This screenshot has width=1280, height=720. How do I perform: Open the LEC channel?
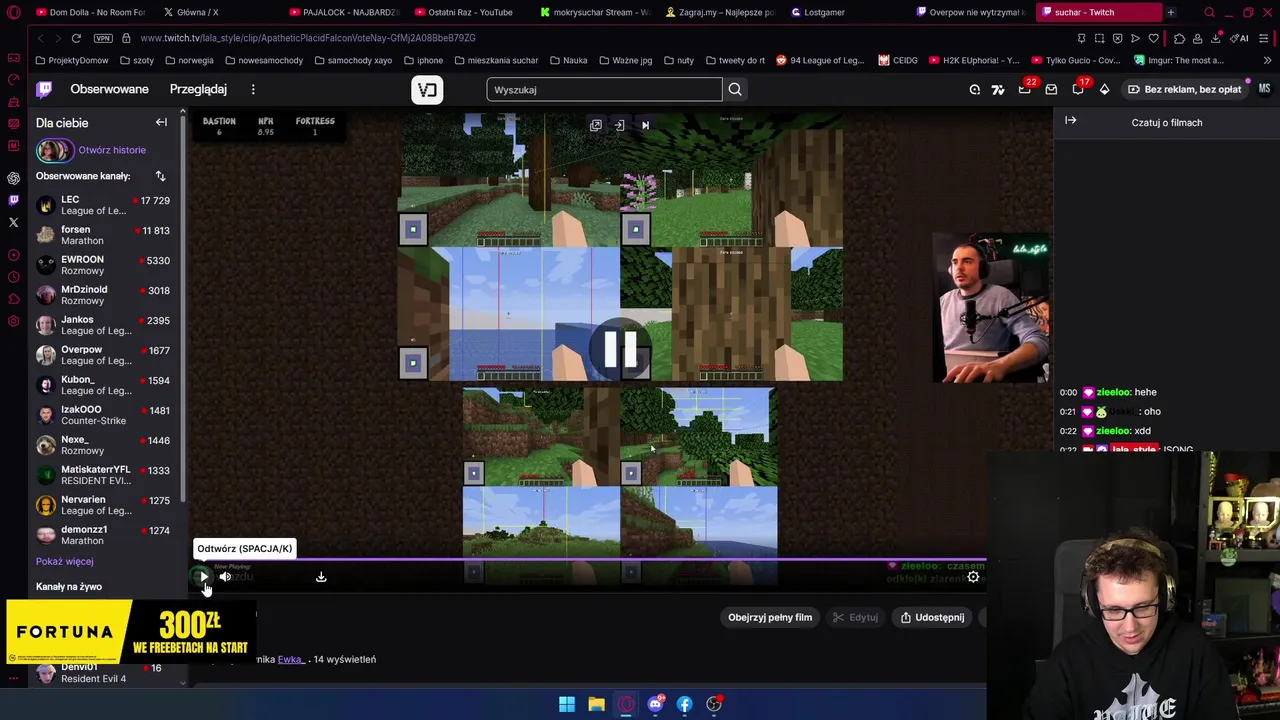[x=103, y=205]
